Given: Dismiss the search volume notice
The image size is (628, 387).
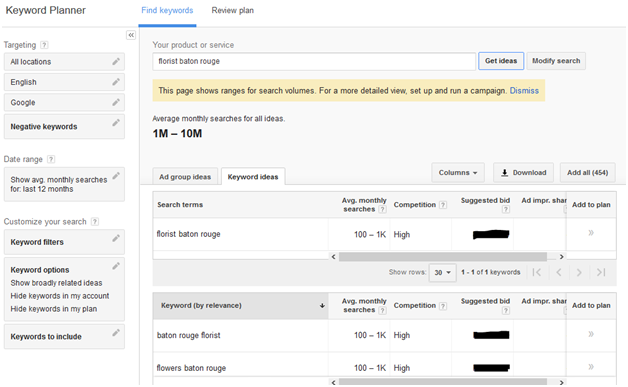Looking at the screenshot, I should [524, 91].
